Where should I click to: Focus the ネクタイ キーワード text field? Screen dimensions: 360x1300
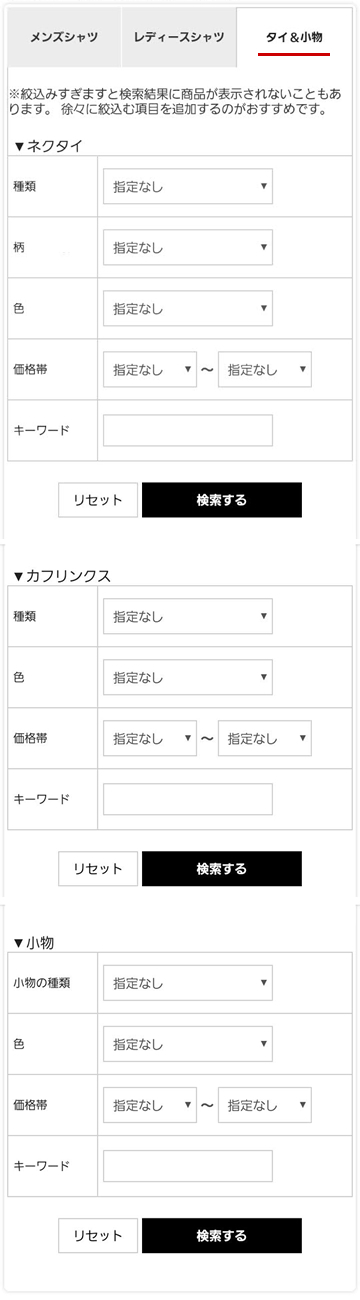(188, 430)
